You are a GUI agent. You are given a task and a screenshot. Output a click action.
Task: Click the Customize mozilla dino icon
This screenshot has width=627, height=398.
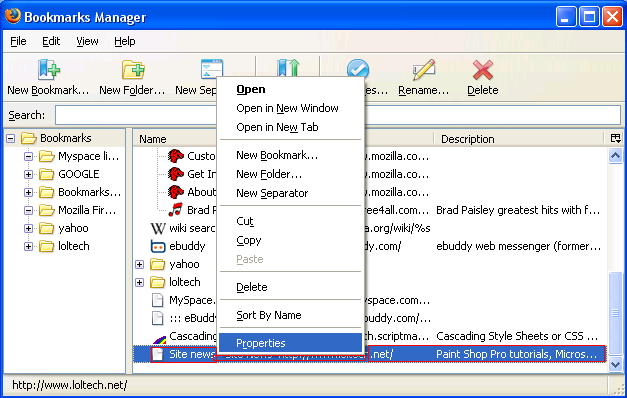click(x=176, y=156)
